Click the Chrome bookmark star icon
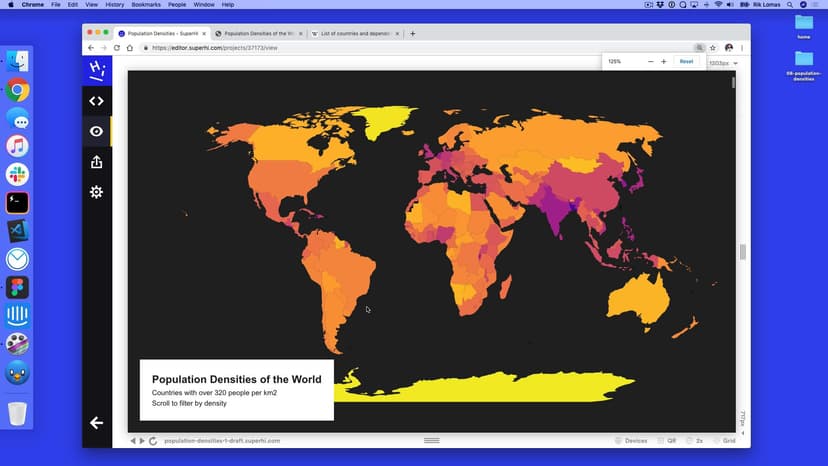This screenshot has height=466, width=828. click(x=713, y=47)
